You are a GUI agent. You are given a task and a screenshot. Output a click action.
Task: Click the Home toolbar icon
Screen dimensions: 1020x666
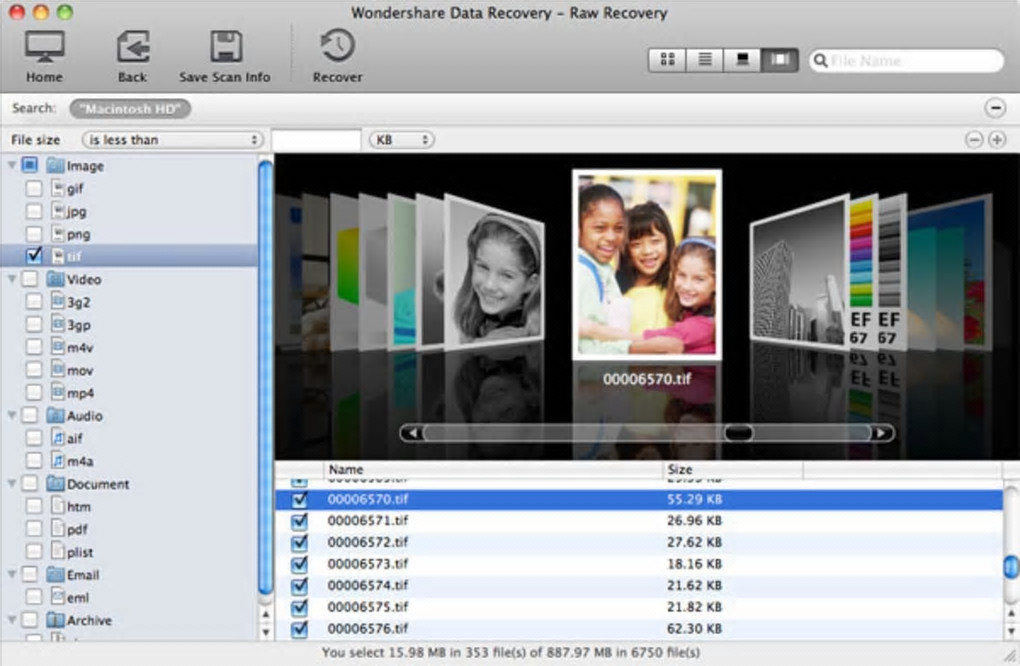point(44,47)
